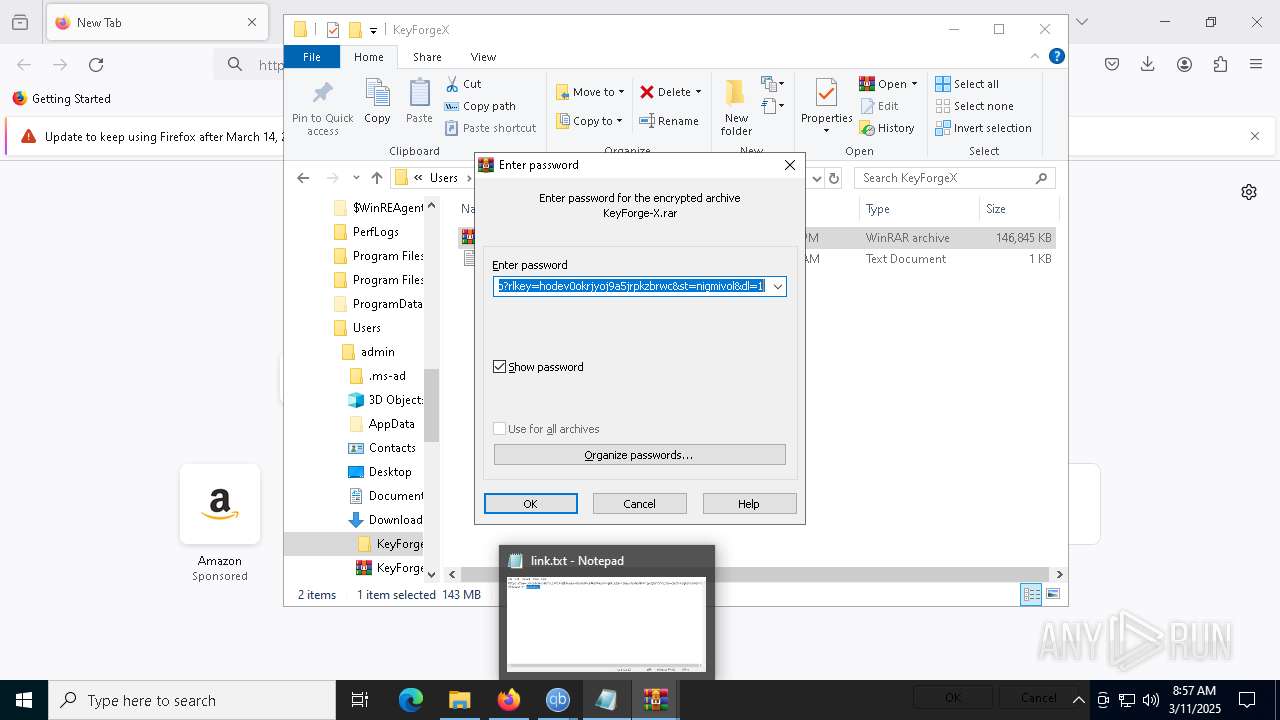Screen dimensions: 1280x720
Task: Open the Copy to dropdown
Action: [x=589, y=121]
